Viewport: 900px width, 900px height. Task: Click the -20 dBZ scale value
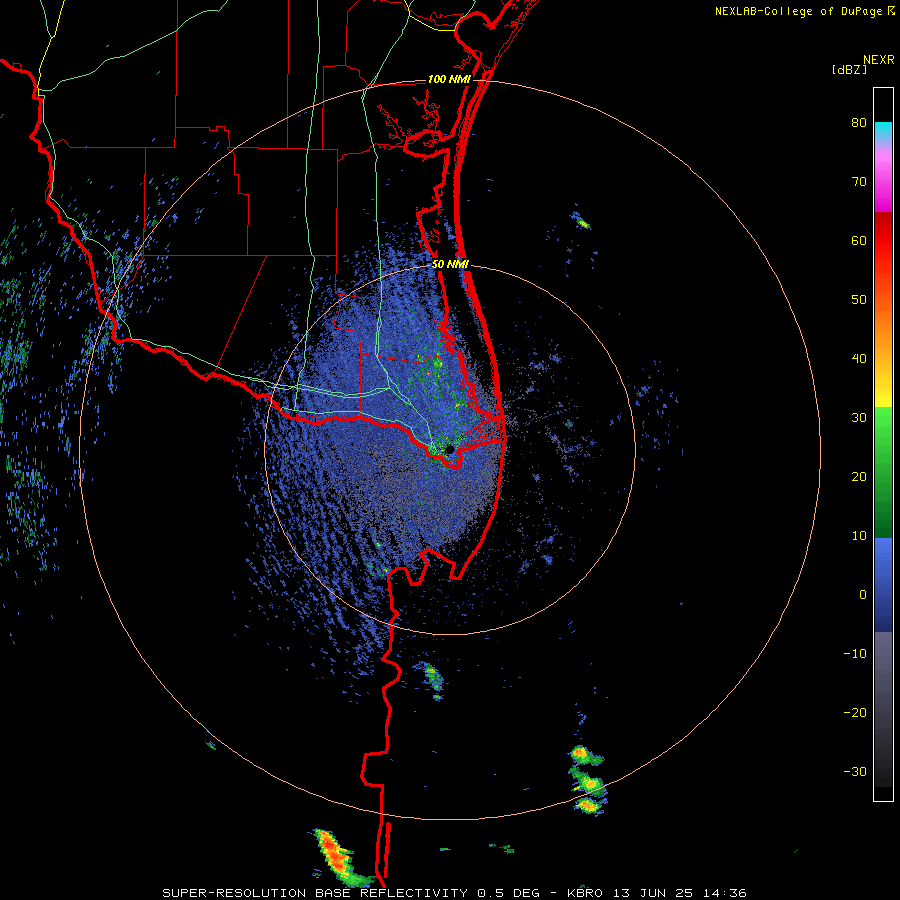tap(855, 713)
